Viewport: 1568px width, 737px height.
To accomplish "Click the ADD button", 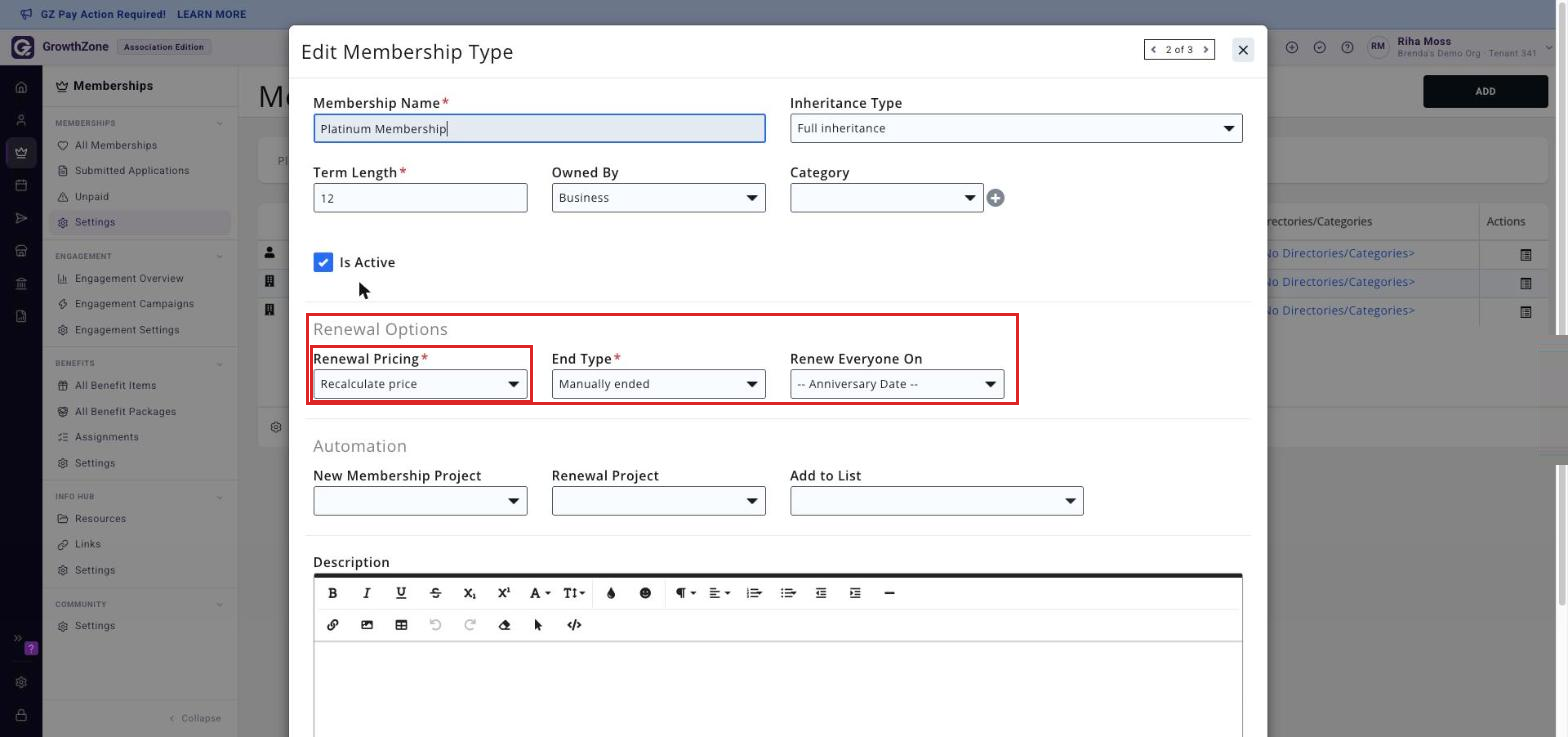I will tap(1485, 91).
